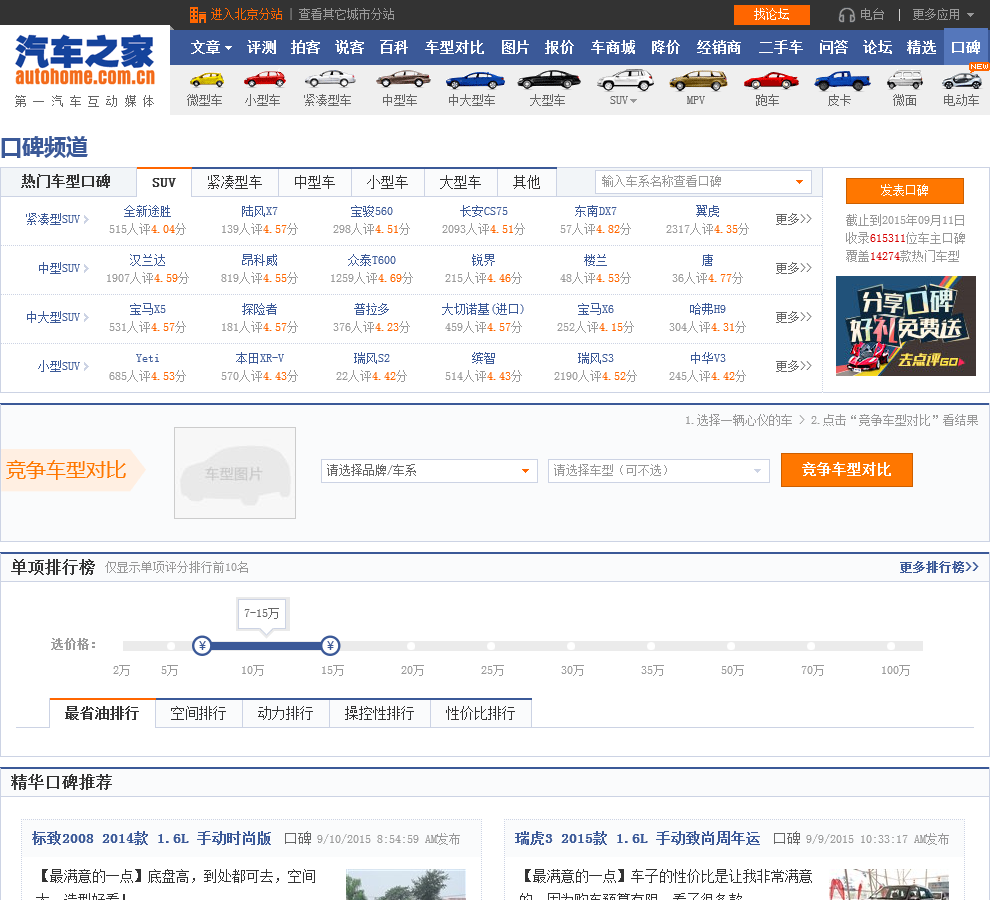
Task: Click the 标致2008 review photo thumbnail
Action: (x=405, y=884)
